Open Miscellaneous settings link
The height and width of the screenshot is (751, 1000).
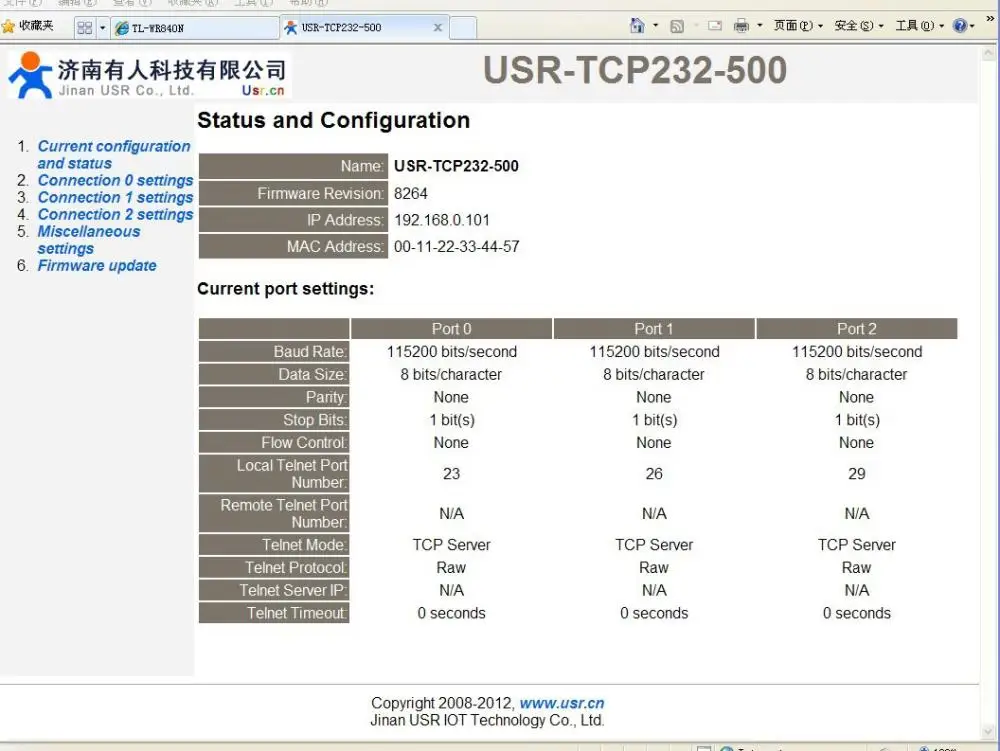tap(89, 240)
